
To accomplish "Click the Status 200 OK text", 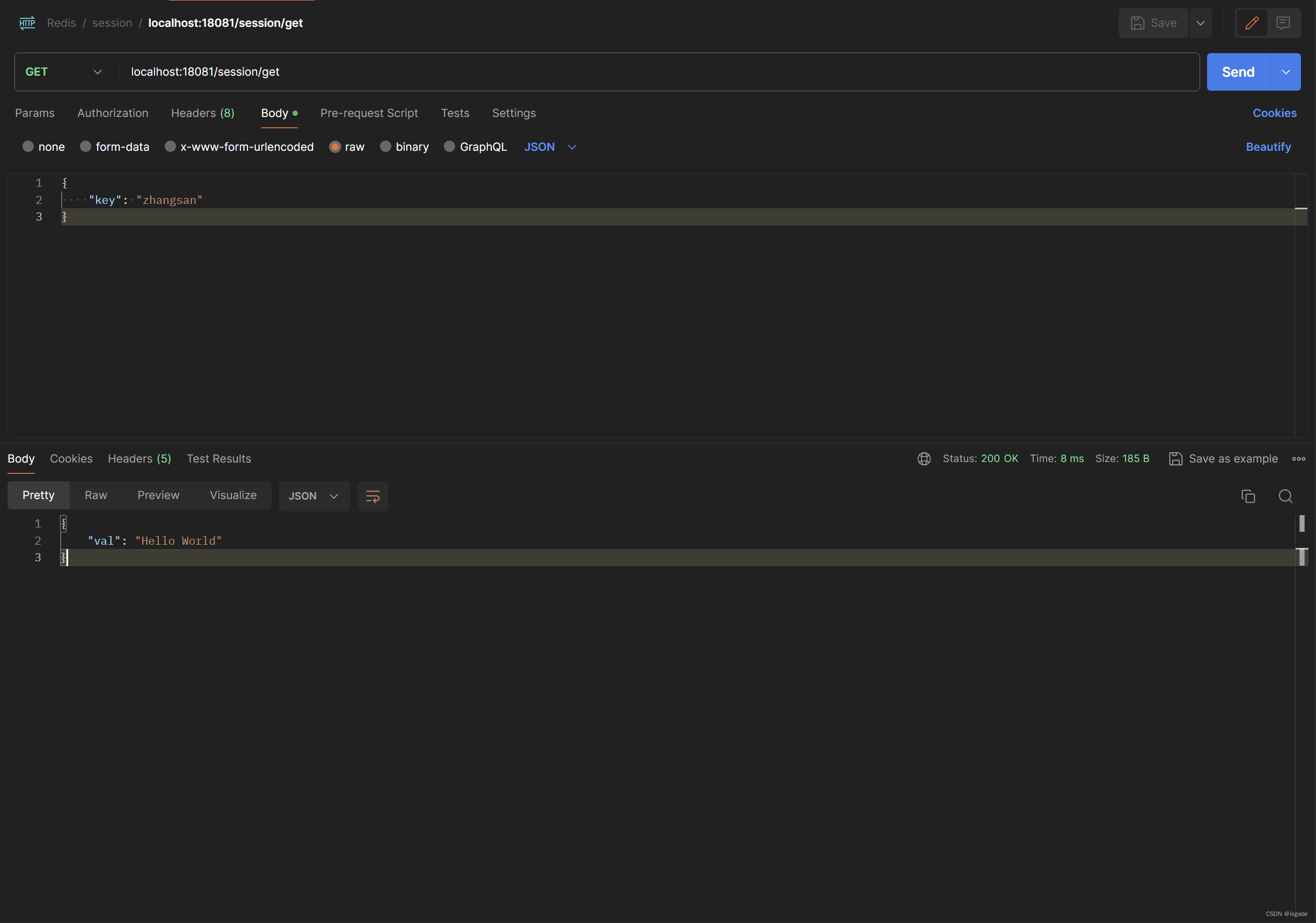I will pos(980,458).
